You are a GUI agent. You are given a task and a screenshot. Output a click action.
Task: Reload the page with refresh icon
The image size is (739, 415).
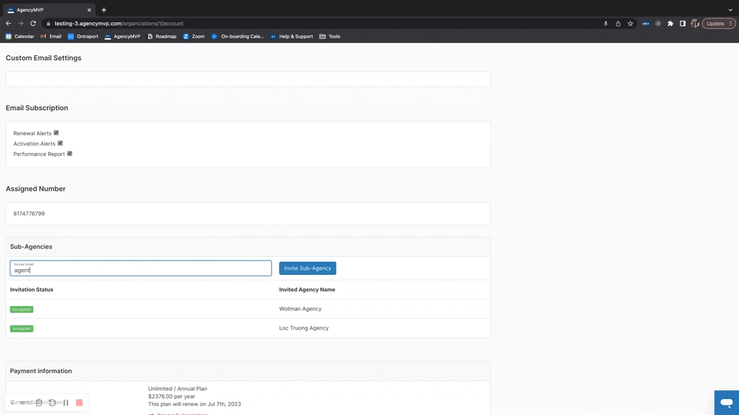pos(33,24)
